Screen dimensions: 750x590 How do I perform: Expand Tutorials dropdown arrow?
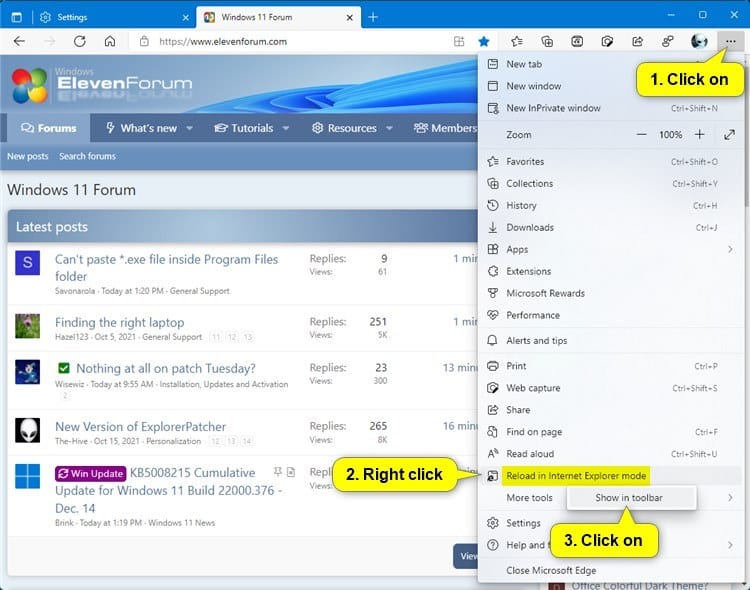pos(286,128)
